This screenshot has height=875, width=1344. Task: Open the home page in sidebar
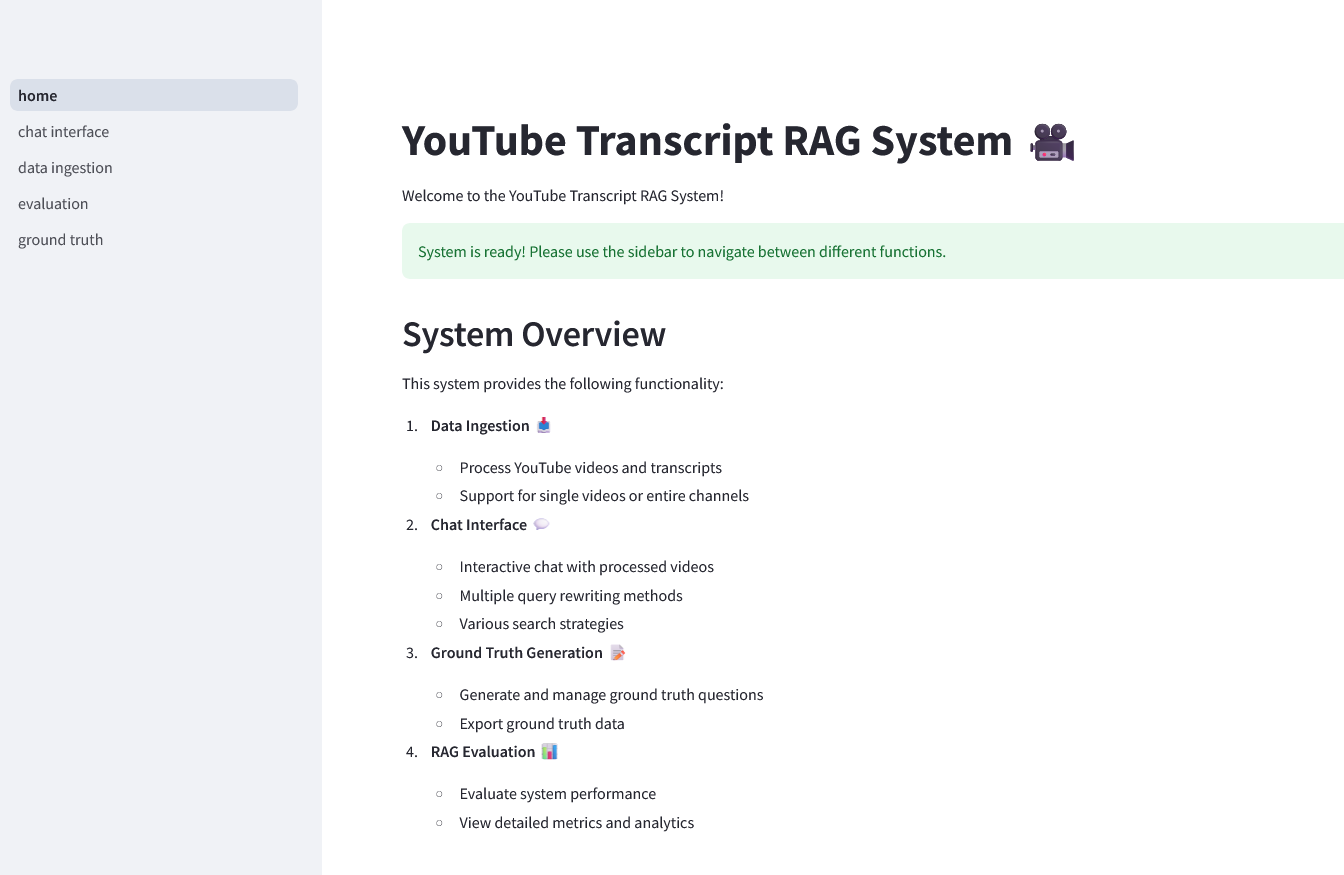154,95
